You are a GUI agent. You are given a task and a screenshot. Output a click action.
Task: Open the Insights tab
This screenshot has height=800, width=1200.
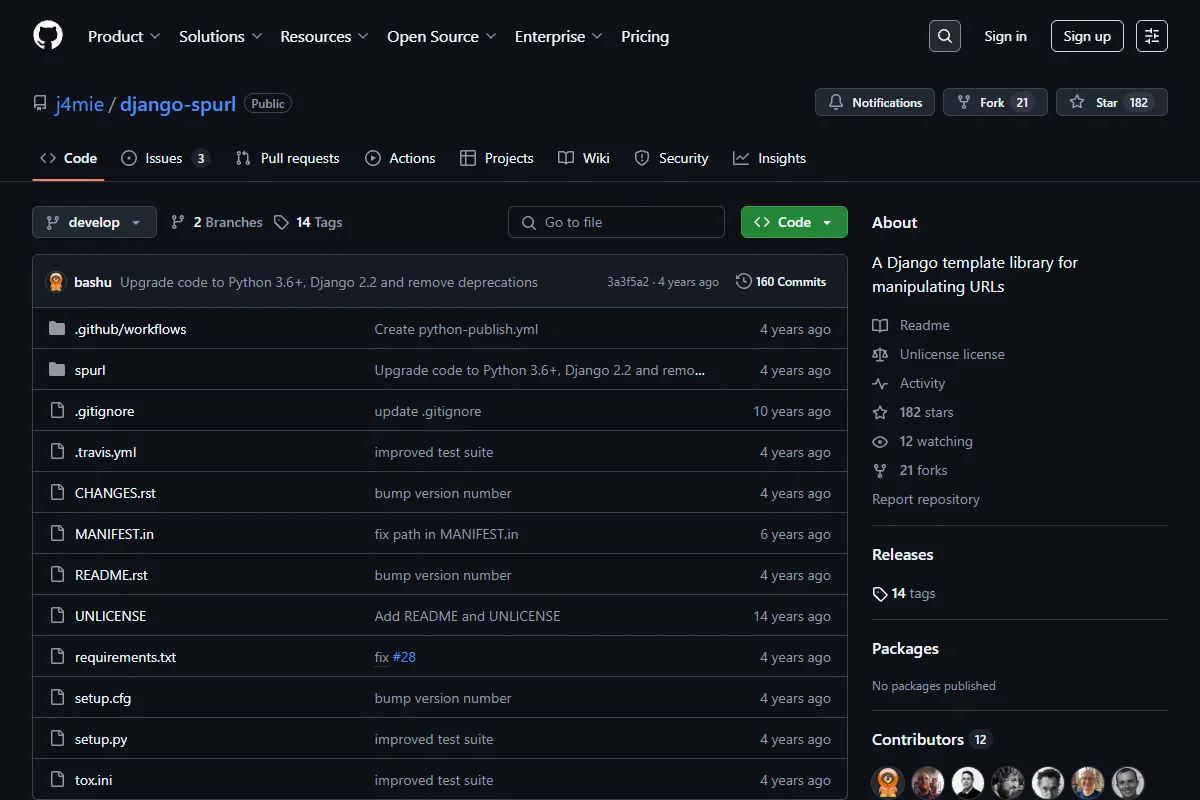pyautogui.click(x=769, y=158)
